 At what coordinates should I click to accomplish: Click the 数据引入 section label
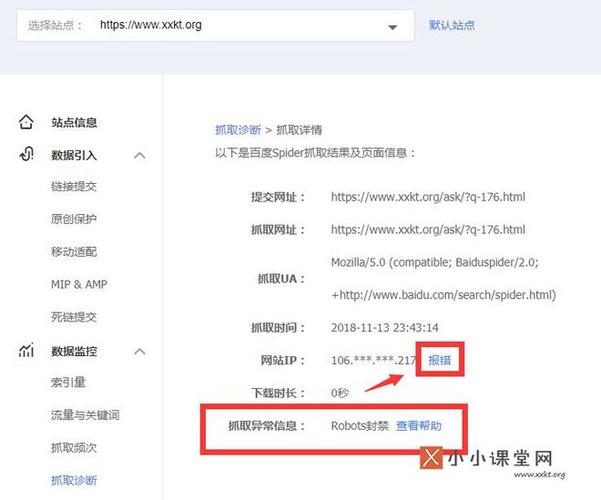[x=74, y=155]
